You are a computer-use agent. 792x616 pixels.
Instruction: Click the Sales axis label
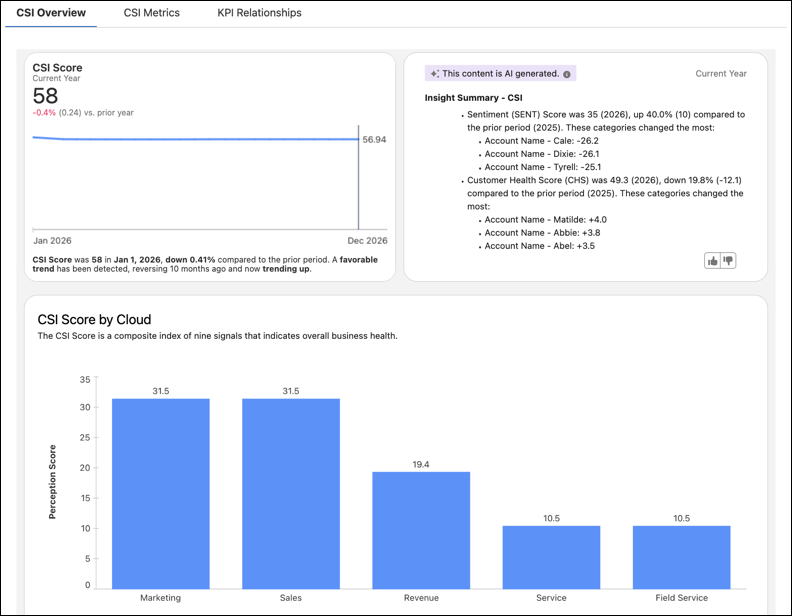(291, 598)
